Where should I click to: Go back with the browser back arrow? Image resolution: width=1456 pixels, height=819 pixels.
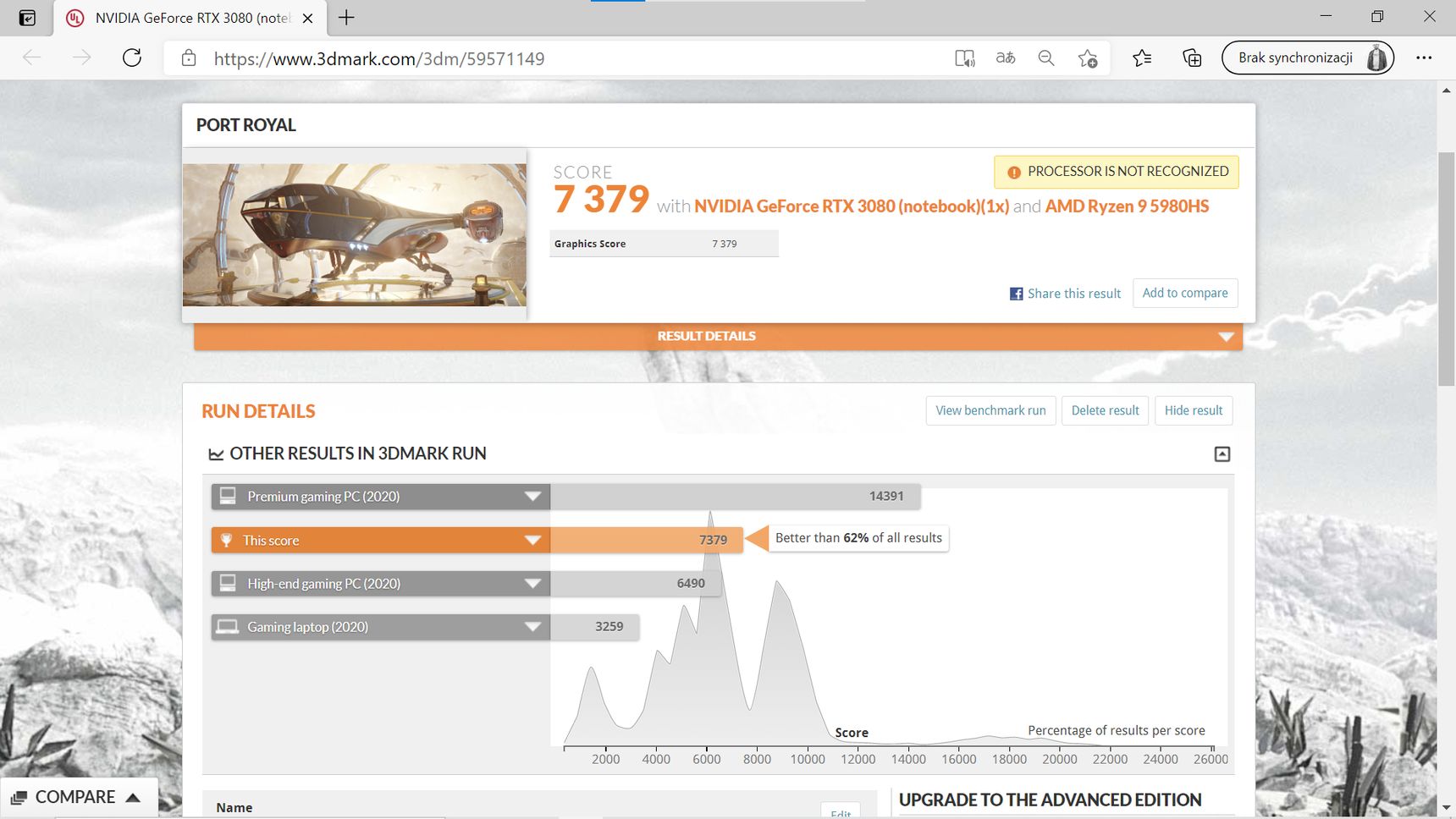[x=32, y=58]
